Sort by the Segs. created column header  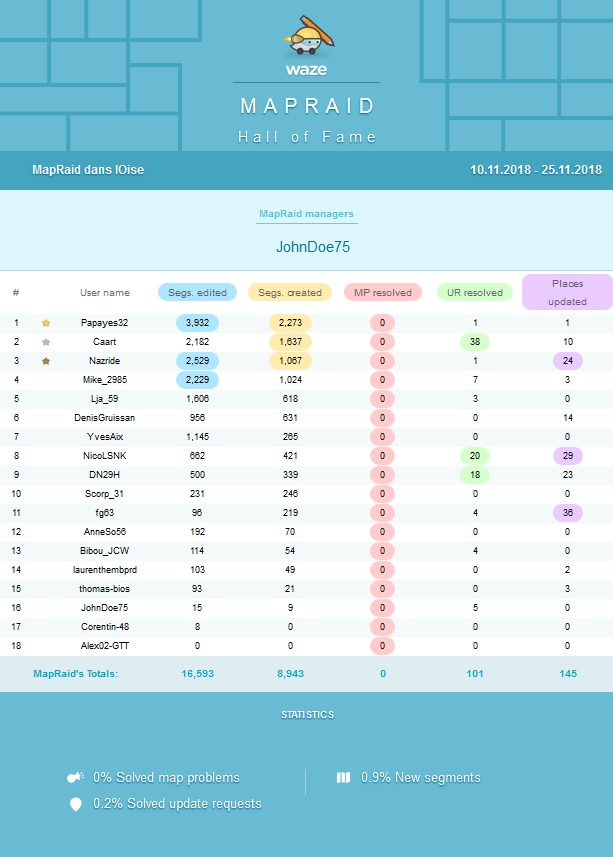[x=290, y=293]
